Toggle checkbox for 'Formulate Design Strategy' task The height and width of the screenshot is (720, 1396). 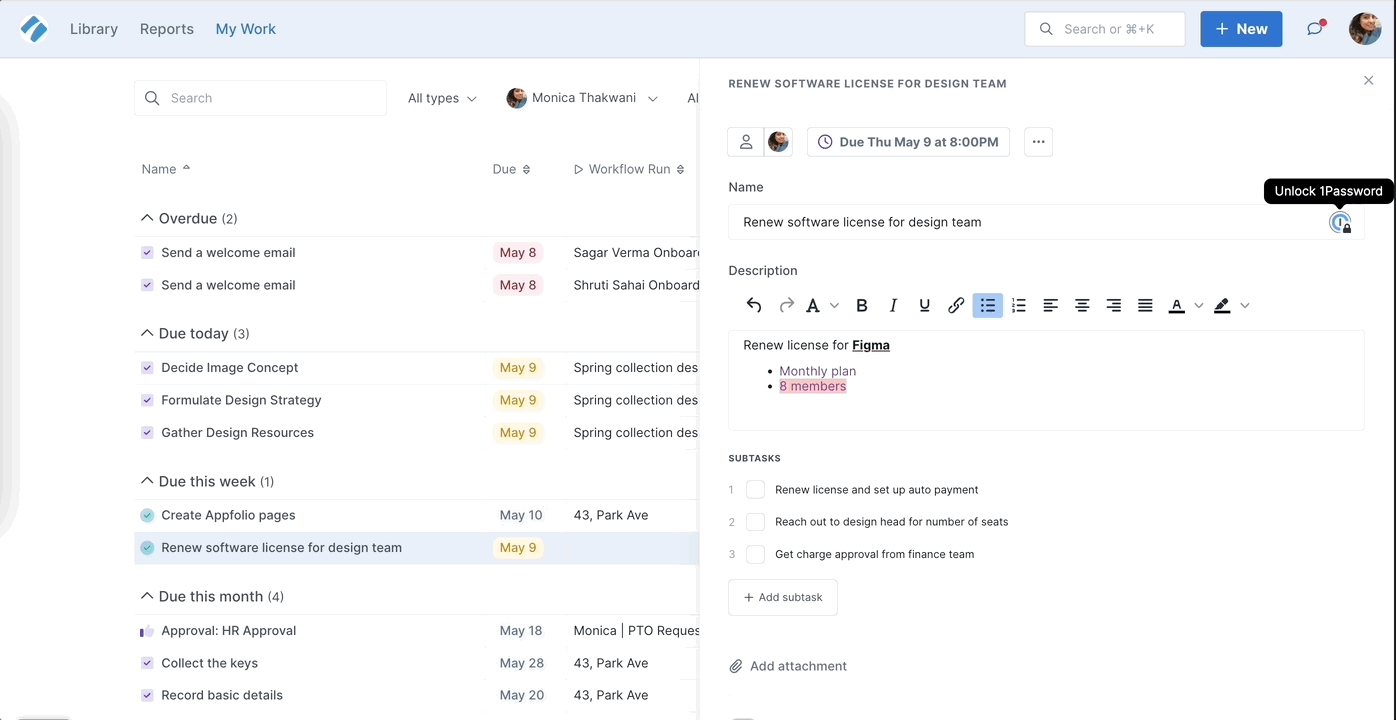147,400
